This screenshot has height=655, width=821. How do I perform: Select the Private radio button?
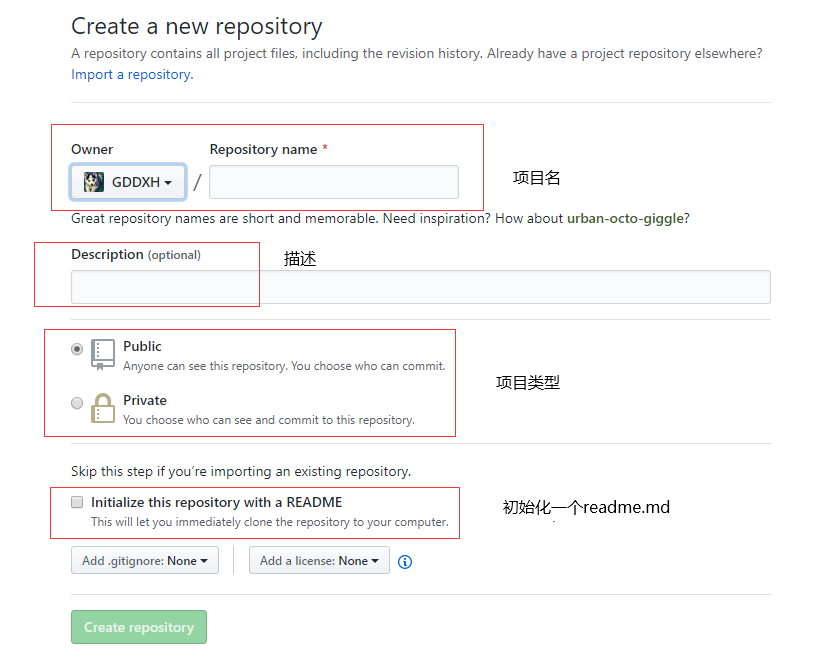[x=77, y=402]
